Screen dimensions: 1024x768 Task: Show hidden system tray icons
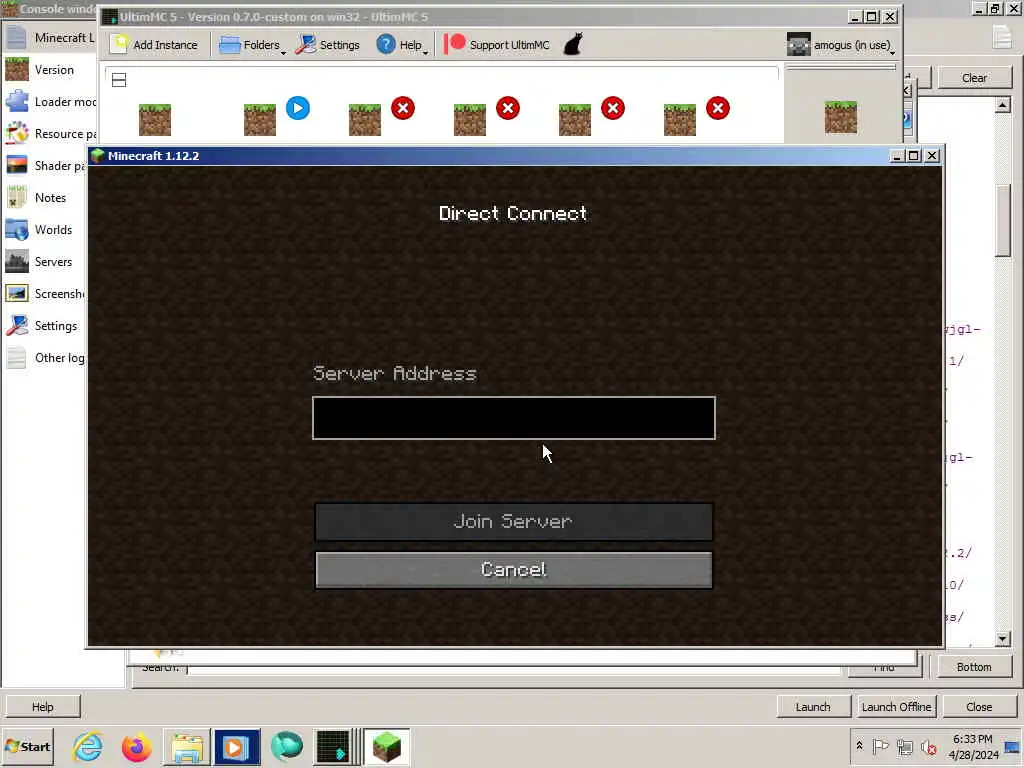coord(859,745)
